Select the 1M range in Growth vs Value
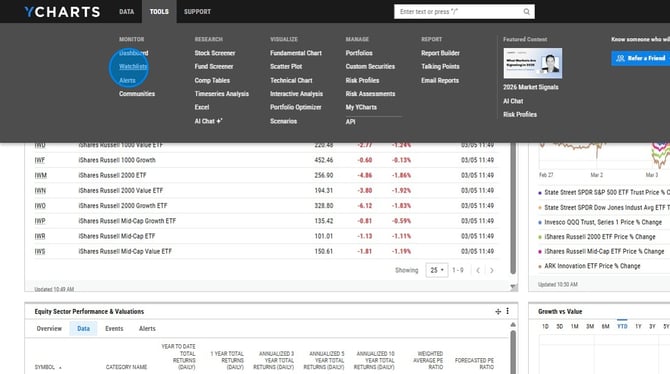This screenshot has height=374, width=670. click(575, 327)
